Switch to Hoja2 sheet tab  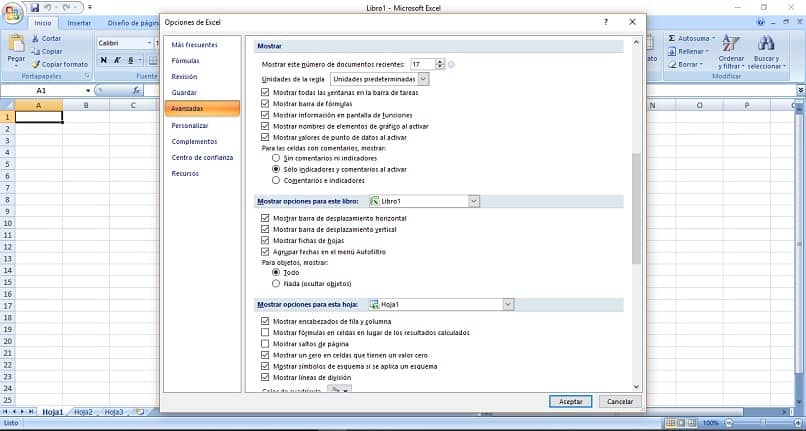[x=83, y=412]
